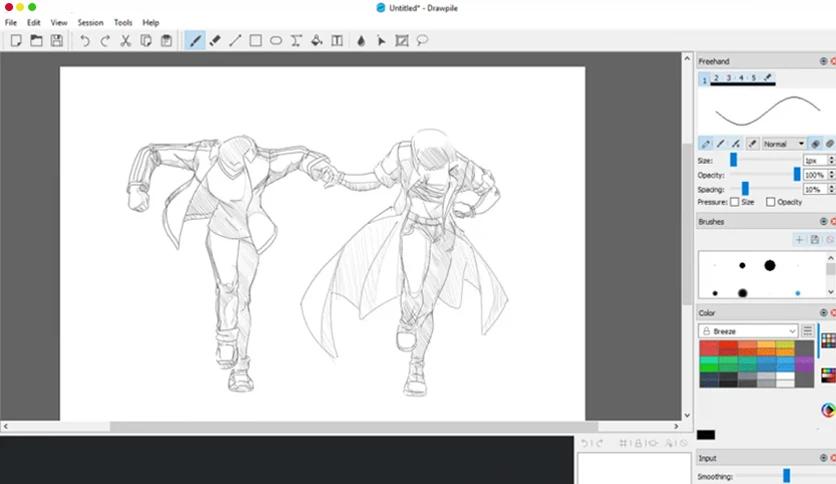Screen dimensions: 836x484
Task: Open the Breeze palette dropdown
Action: click(748, 331)
